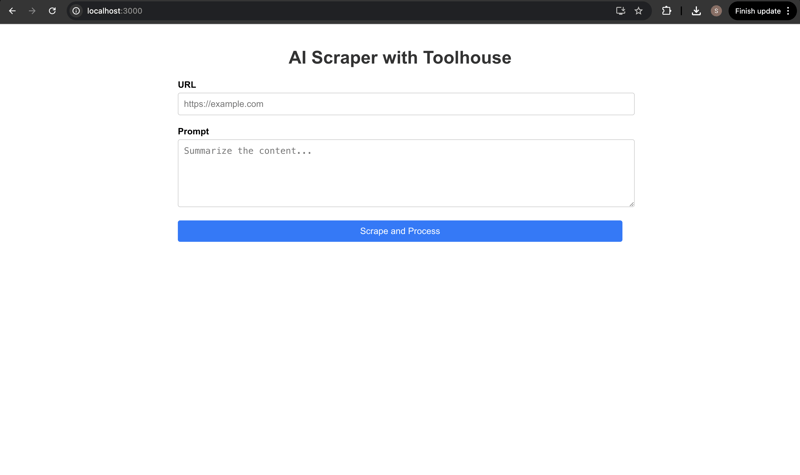Viewport: 800px width, 475px height.
Task: Click the URL field label
Action: 187,85
